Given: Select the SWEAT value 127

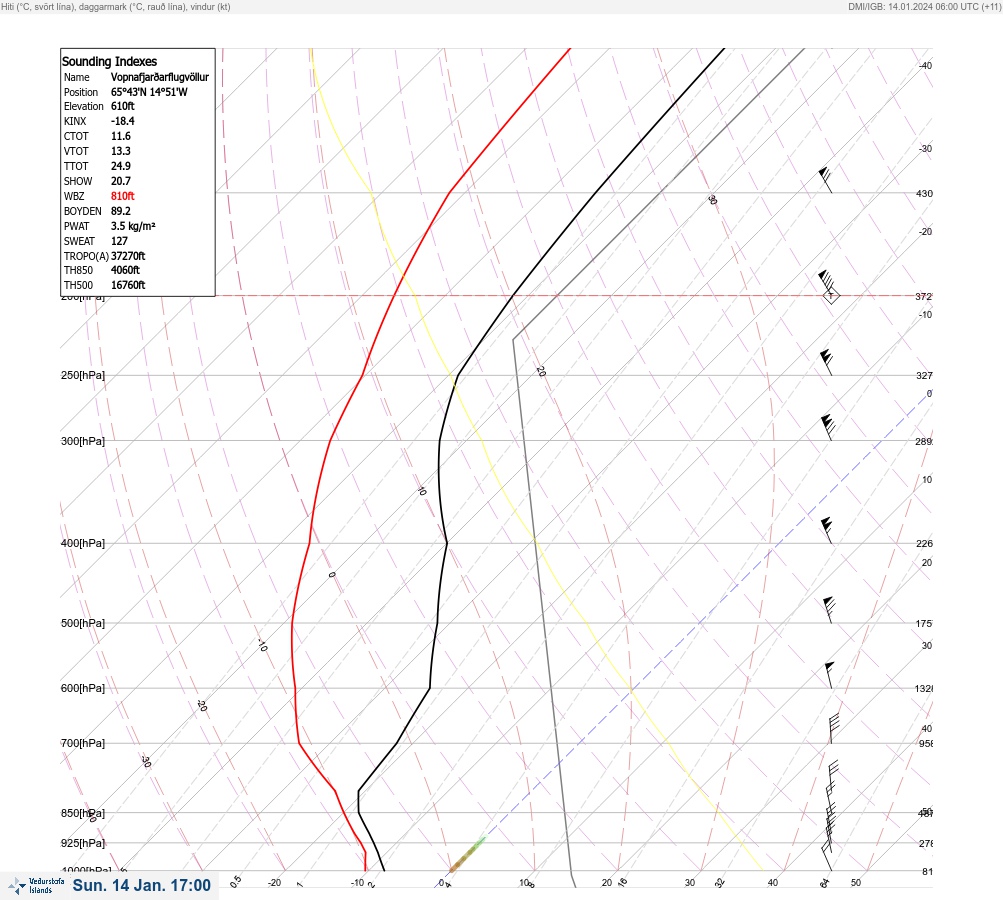Looking at the screenshot, I should 119,241.
